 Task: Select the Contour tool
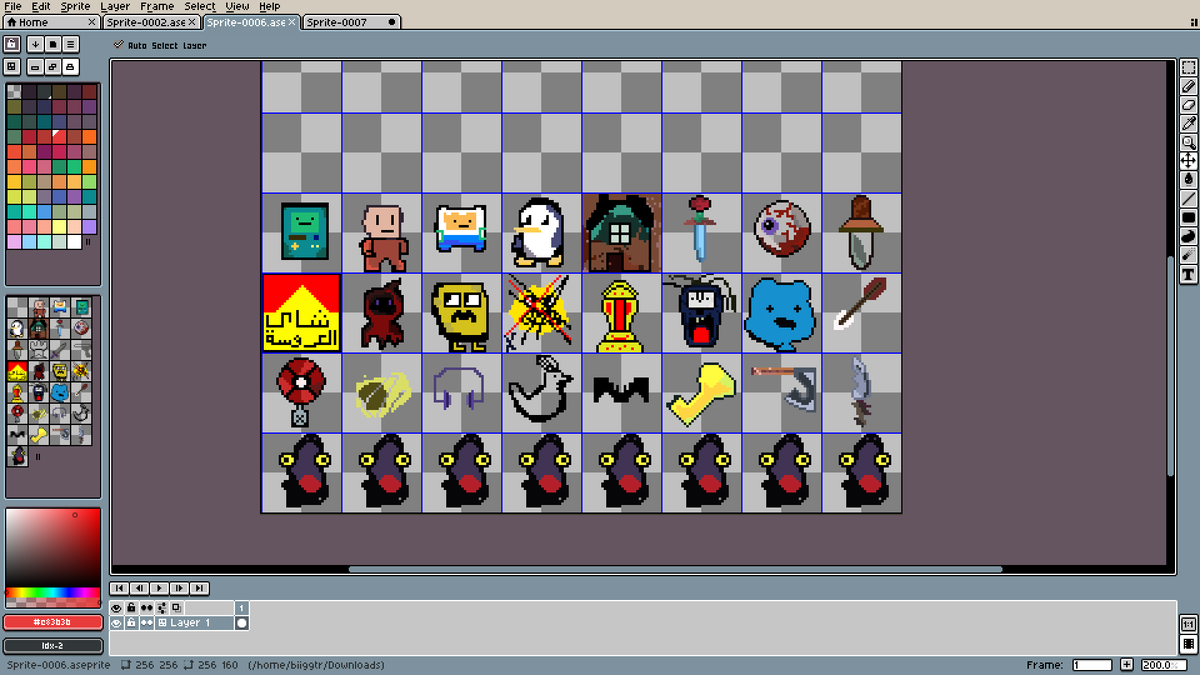click(x=1189, y=236)
